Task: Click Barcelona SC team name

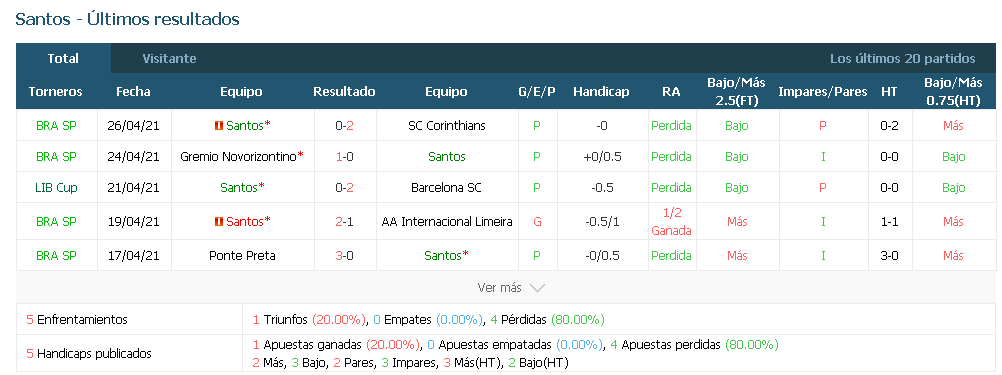Action: (447, 188)
